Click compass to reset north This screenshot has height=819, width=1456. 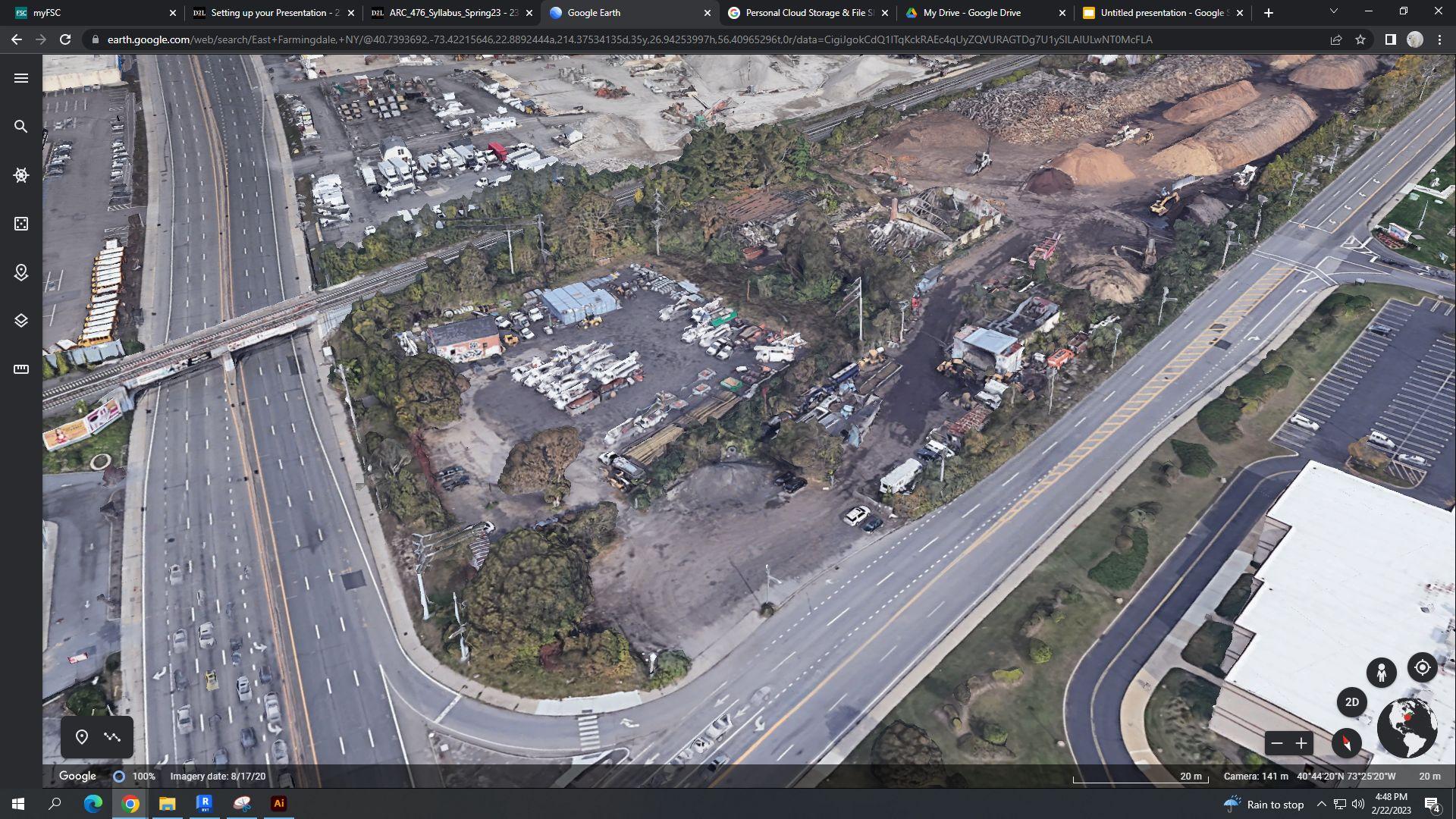[1346, 743]
